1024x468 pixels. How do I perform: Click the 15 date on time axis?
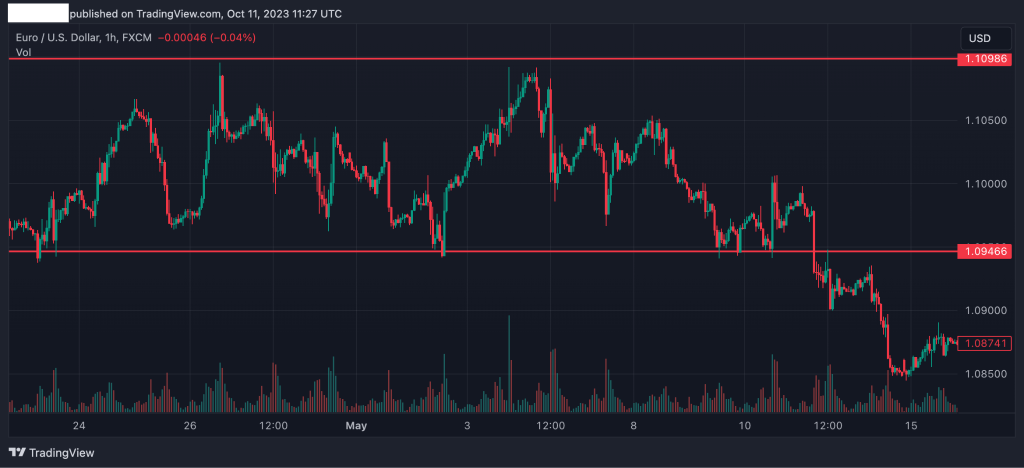tap(910, 425)
